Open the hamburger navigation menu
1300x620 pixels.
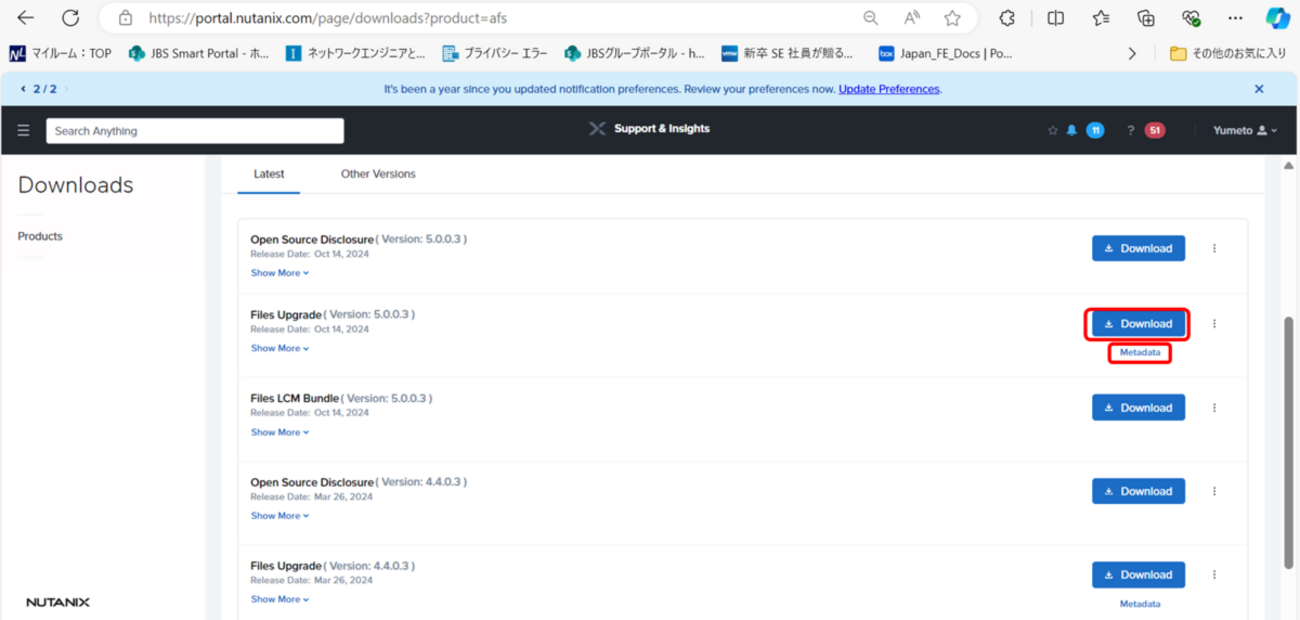click(x=24, y=130)
